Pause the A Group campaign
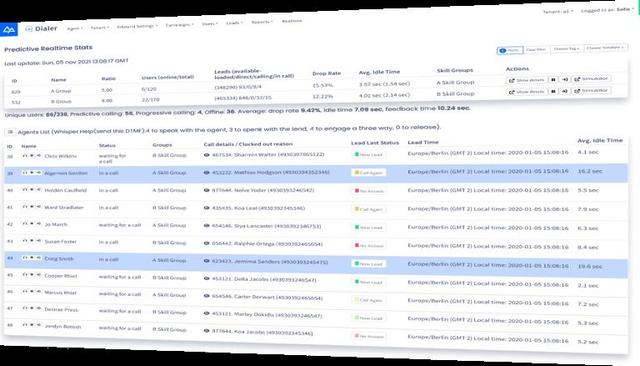640x366 pixels. click(x=553, y=80)
